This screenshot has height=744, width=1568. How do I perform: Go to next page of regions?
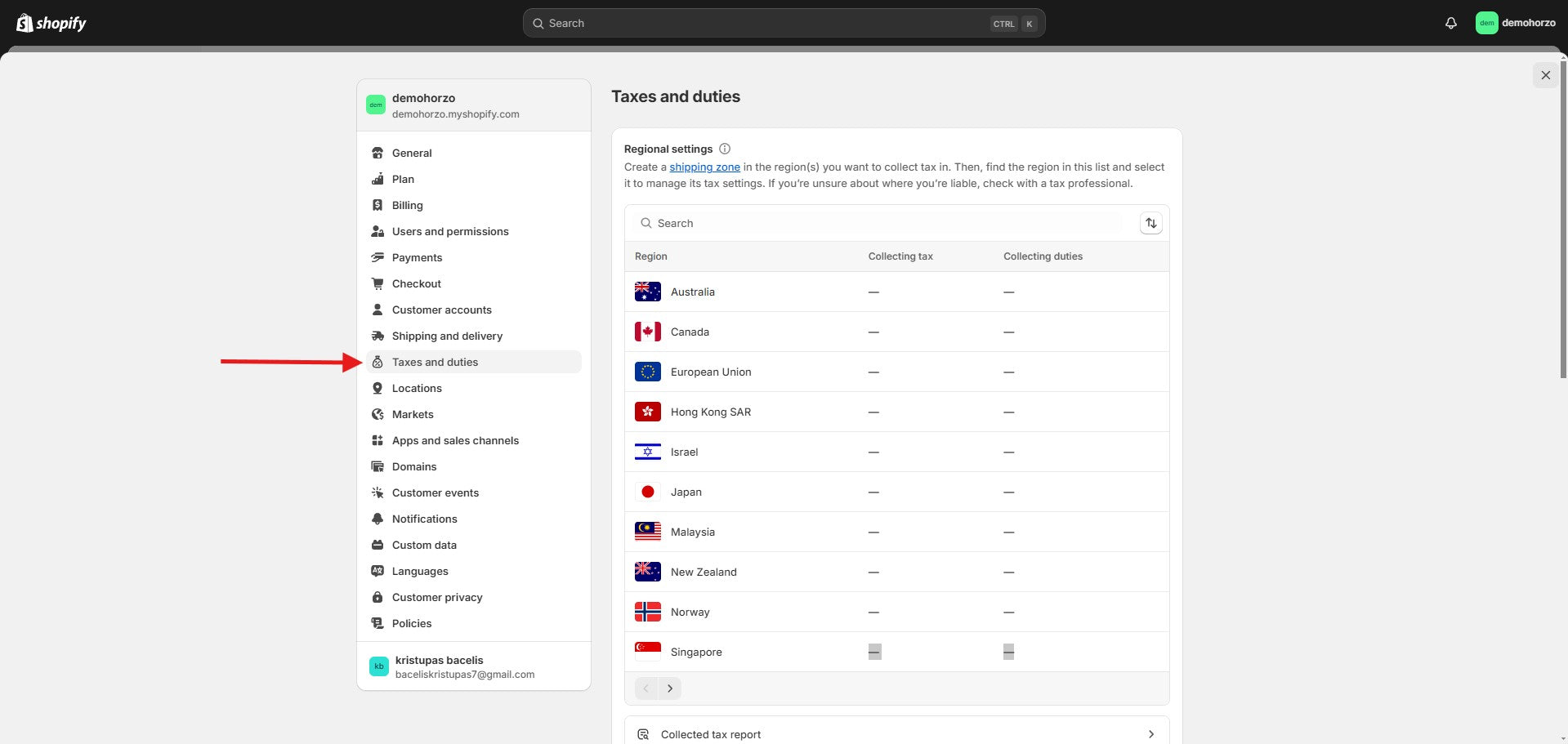pos(670,688)
